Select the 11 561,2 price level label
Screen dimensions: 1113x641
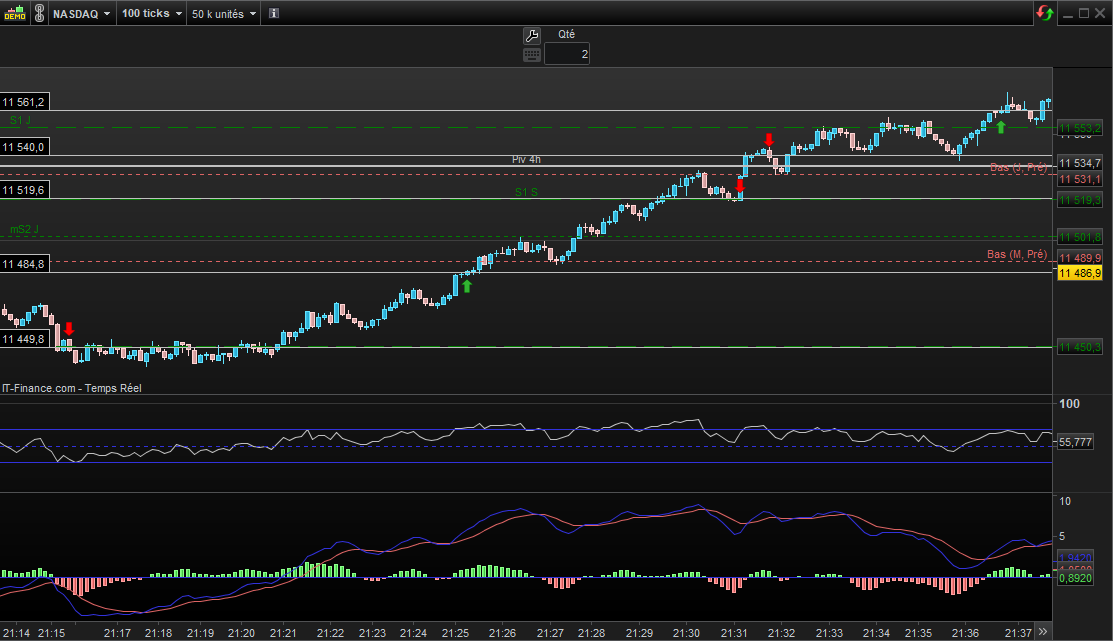pyautogui.click(x=24, y=102)
